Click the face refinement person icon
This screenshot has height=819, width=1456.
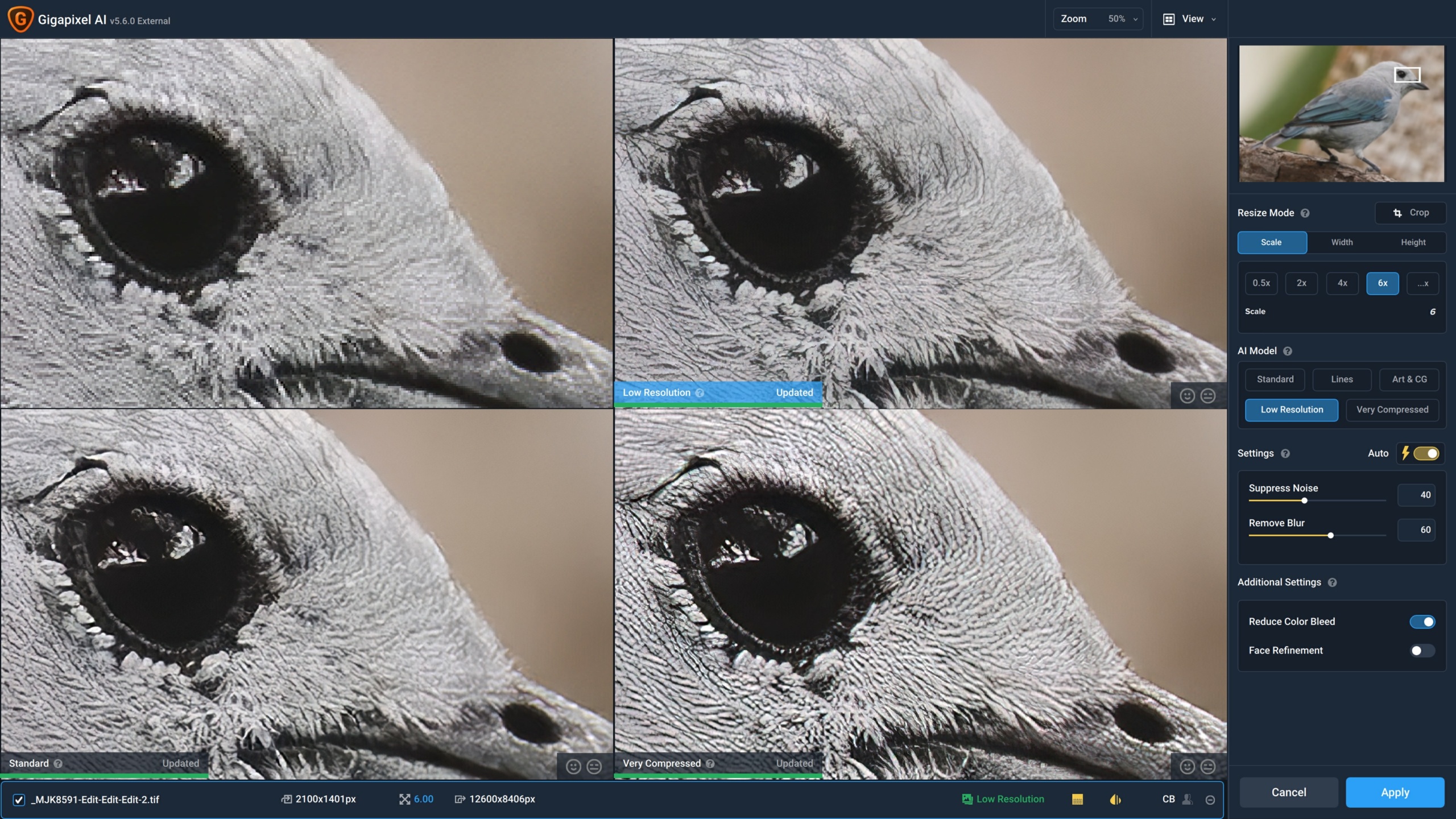click(x=1188, y=800)
